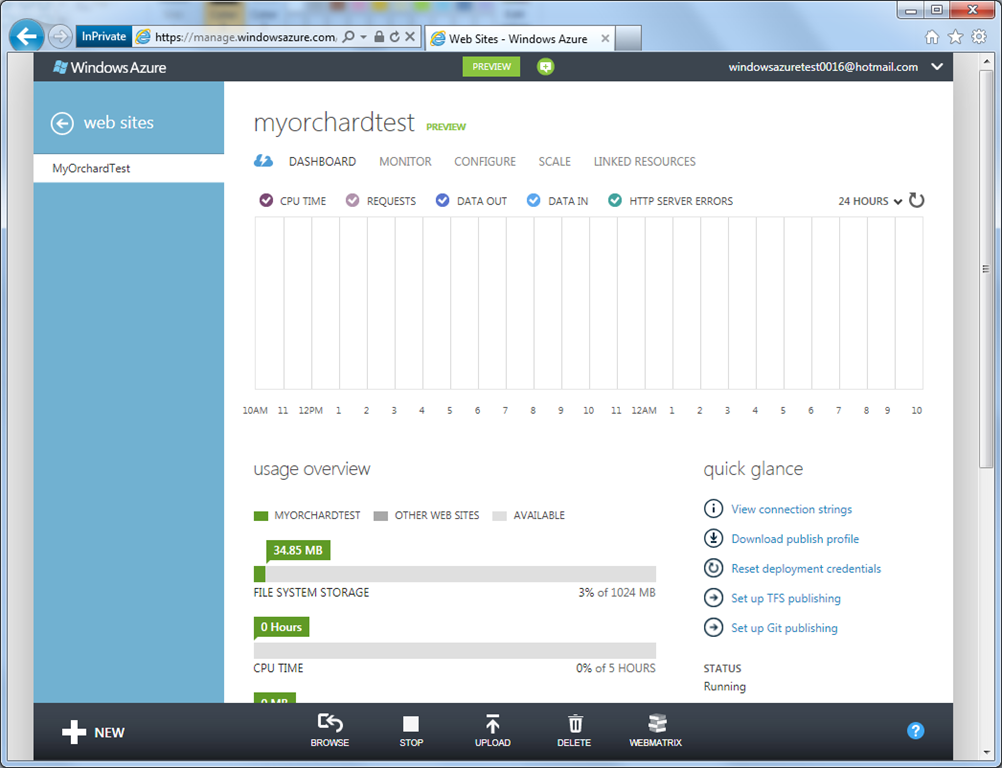Click the BROWSE icon in bottom bar
This screenshot has height=768, width=1002.
[x=329, y=724]
